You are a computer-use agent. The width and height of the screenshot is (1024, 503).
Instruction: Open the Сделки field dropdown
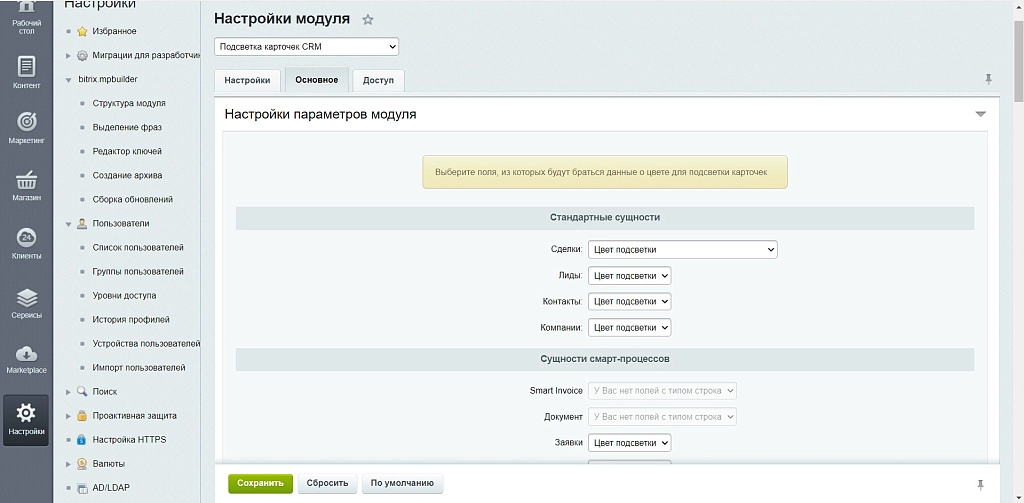tap(682, 250)
